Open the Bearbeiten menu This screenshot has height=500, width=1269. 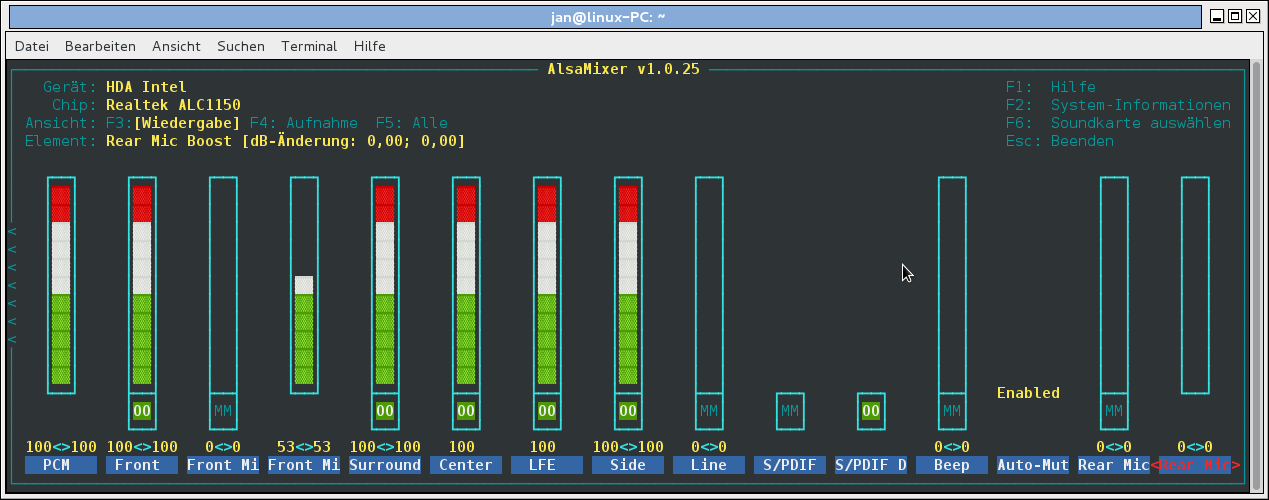pyautogui.click(x=100, y=46)
